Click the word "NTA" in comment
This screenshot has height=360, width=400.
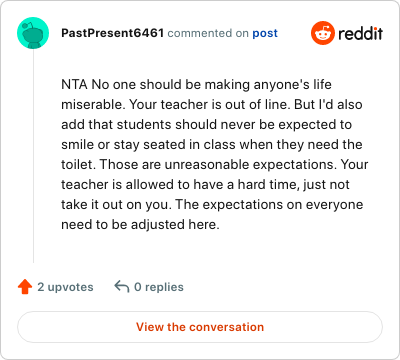point(74,84)
